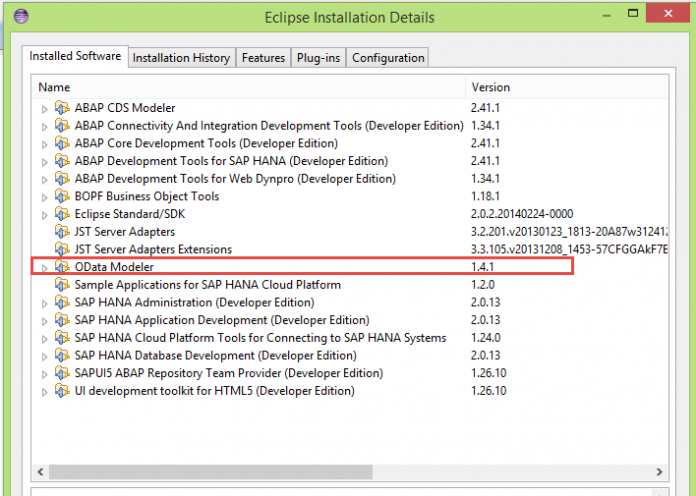The width and height of the screenshot is (696, 496).
Task: Switch to the Configuration tab
Action: [x=388, y=58]
